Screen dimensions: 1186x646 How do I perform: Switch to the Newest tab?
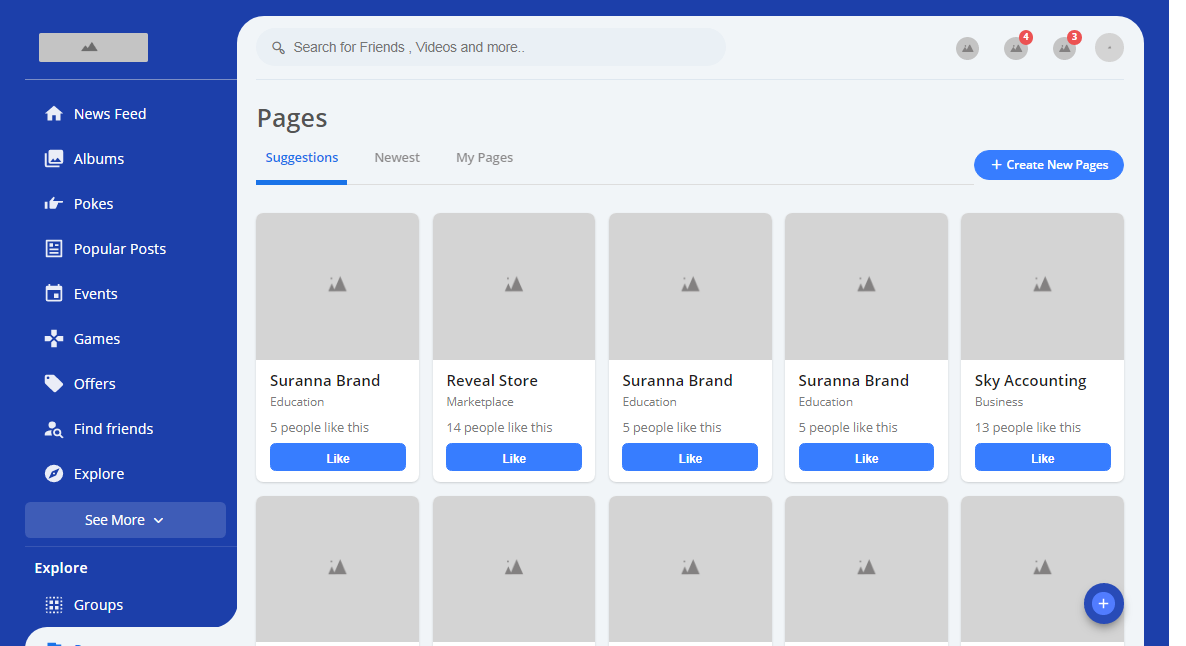pos(397,158)
